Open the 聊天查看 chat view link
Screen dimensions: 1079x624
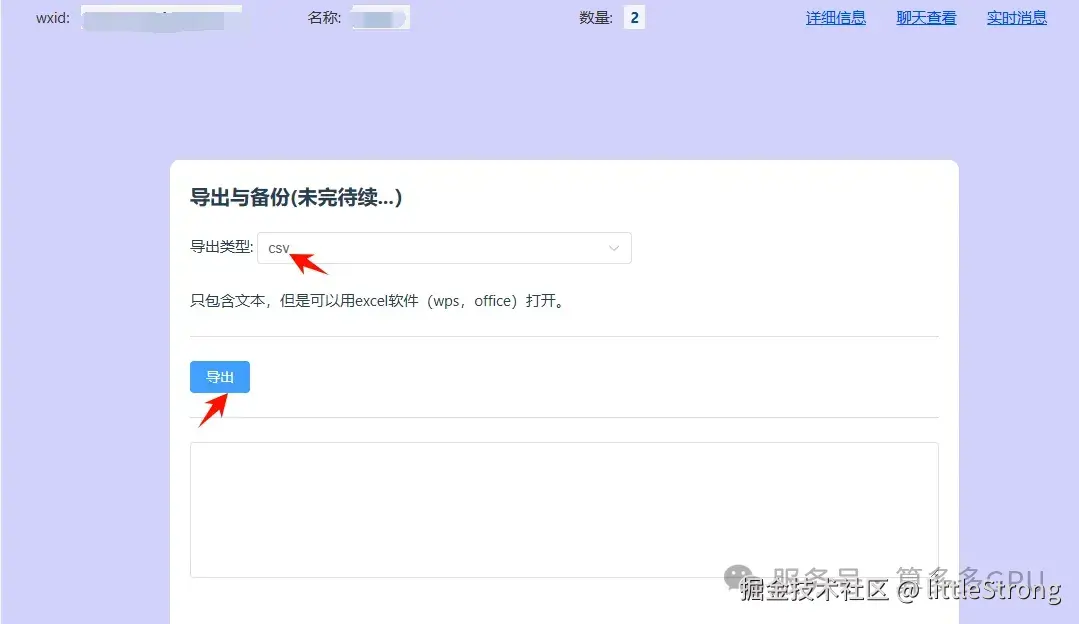point(925,17)
